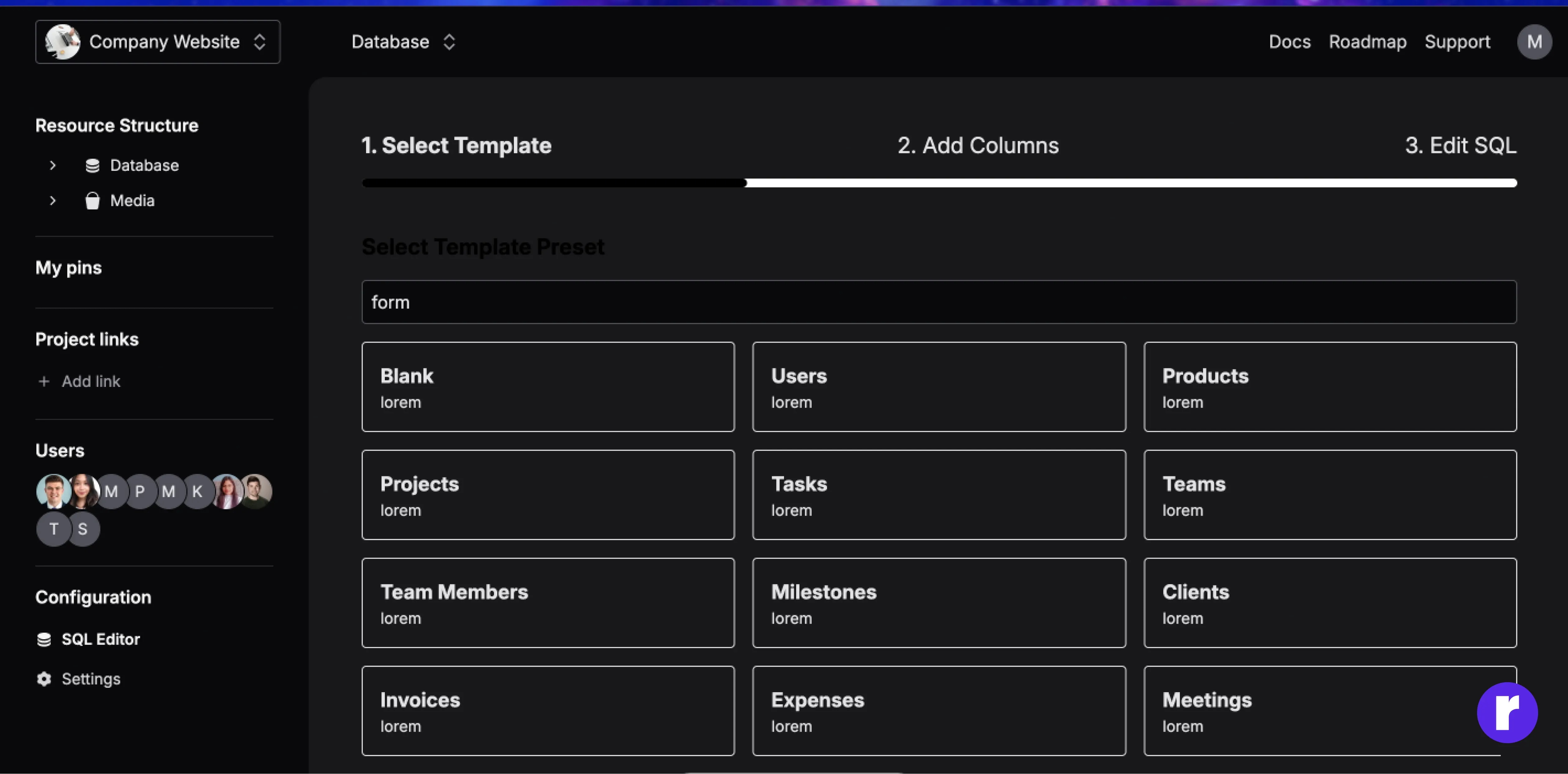This screenshot has width=1568, height=774.
Task: Select Database in Resource Structure
Action: coord(144,165)
